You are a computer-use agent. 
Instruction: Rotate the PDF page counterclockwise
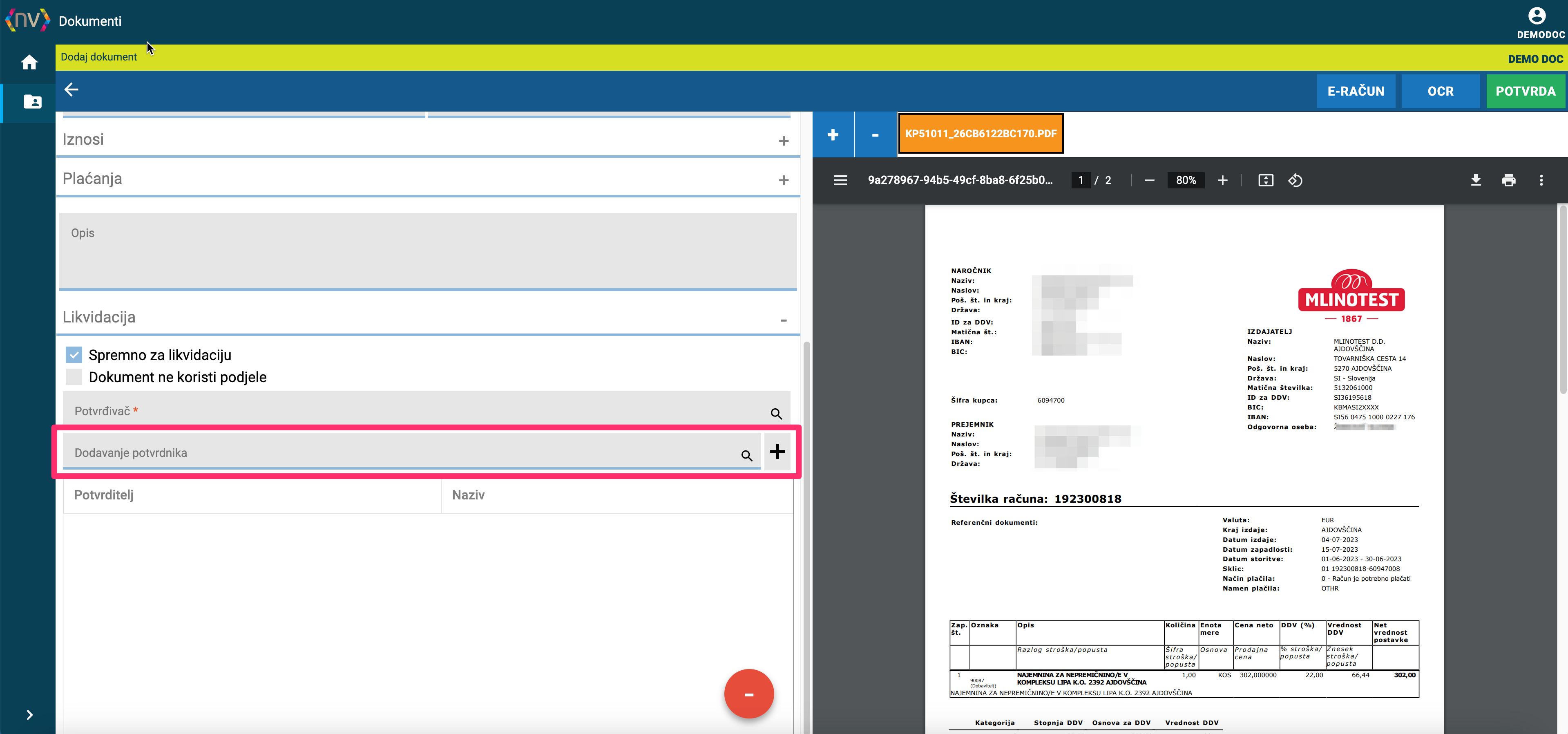(x=1295, y=180)
